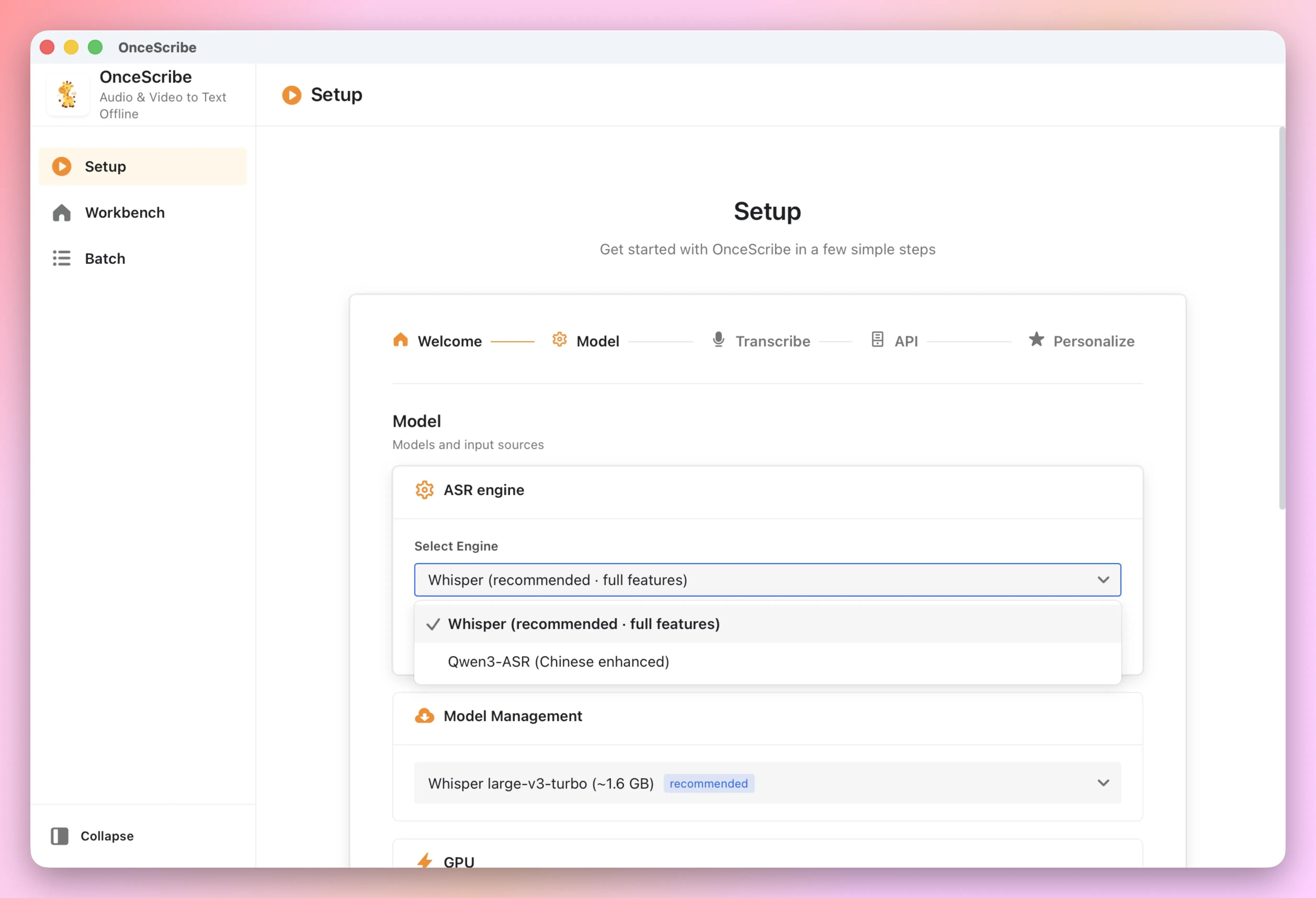The image size is (1316, 898).
Task: Choose Qwen3-ASR (Chinese enhanced) option
Action: (767, 662)
